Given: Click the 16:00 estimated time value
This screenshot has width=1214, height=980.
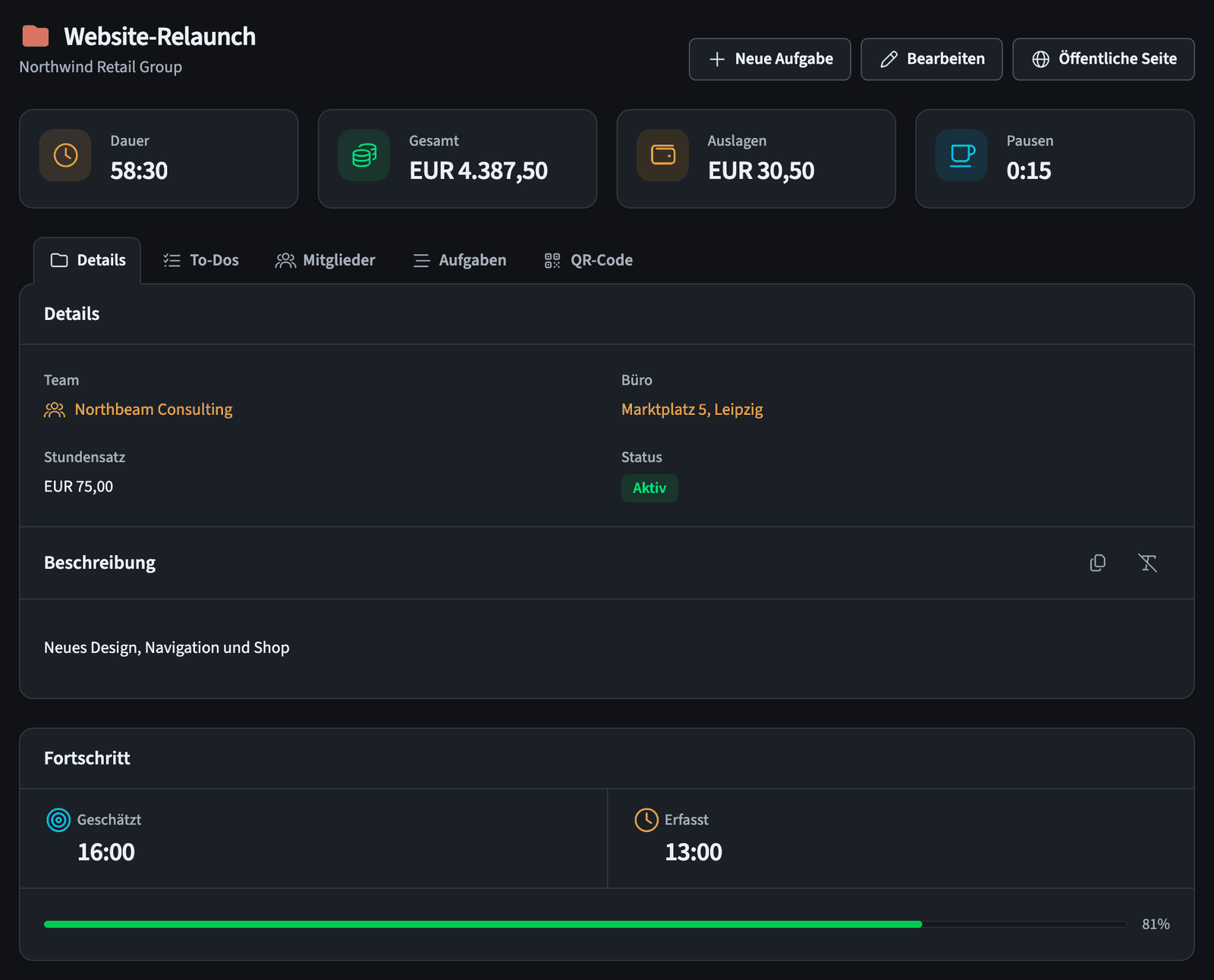Looking at the screenshot, I should coord(106,852).
